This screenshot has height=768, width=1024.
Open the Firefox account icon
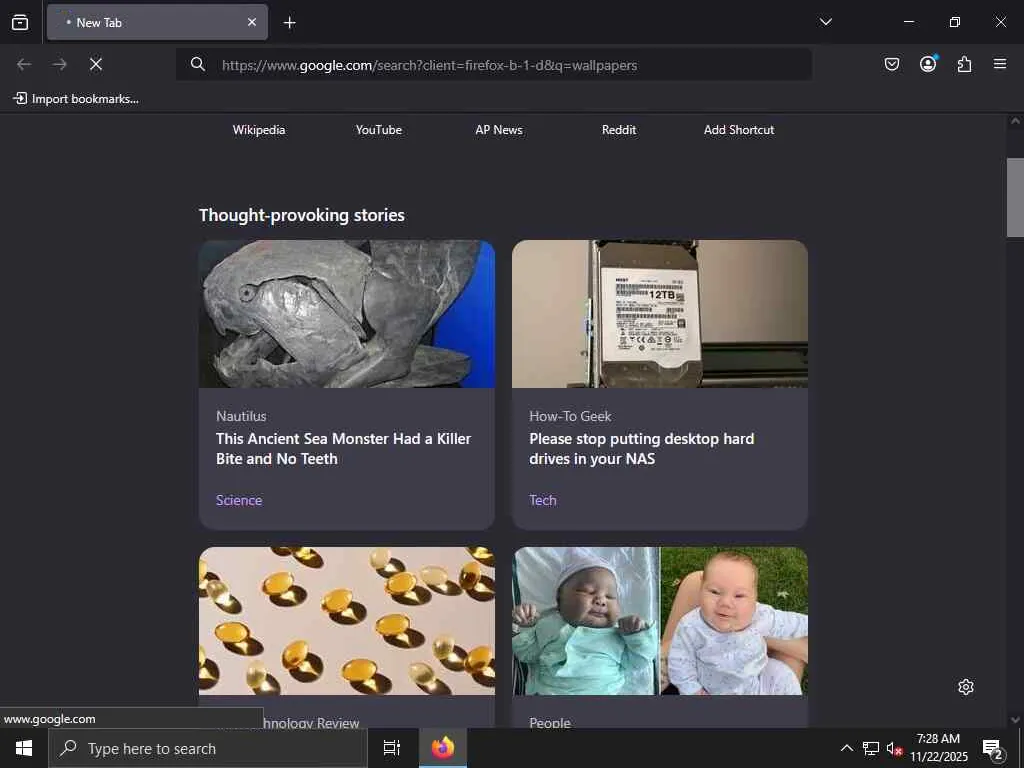(x=928, y=64)
